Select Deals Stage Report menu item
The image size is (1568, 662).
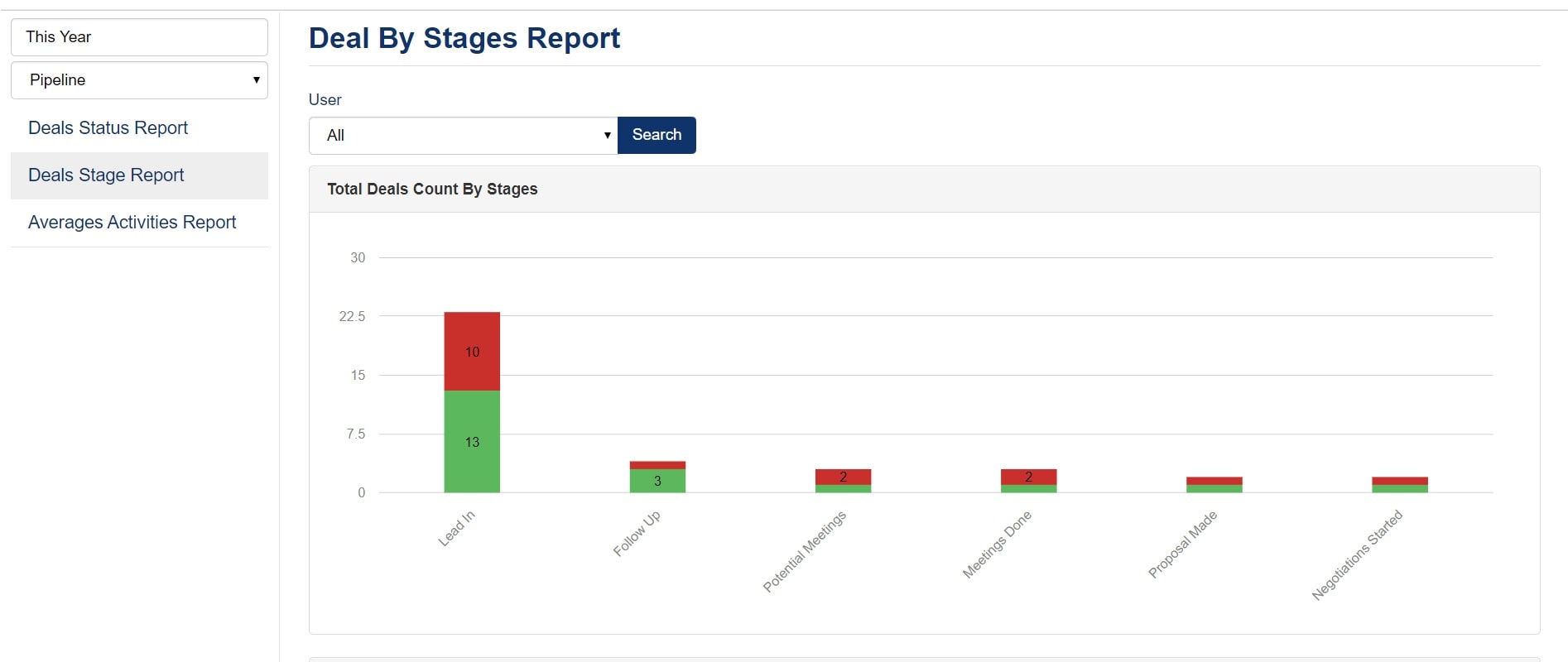pos(106,175)
